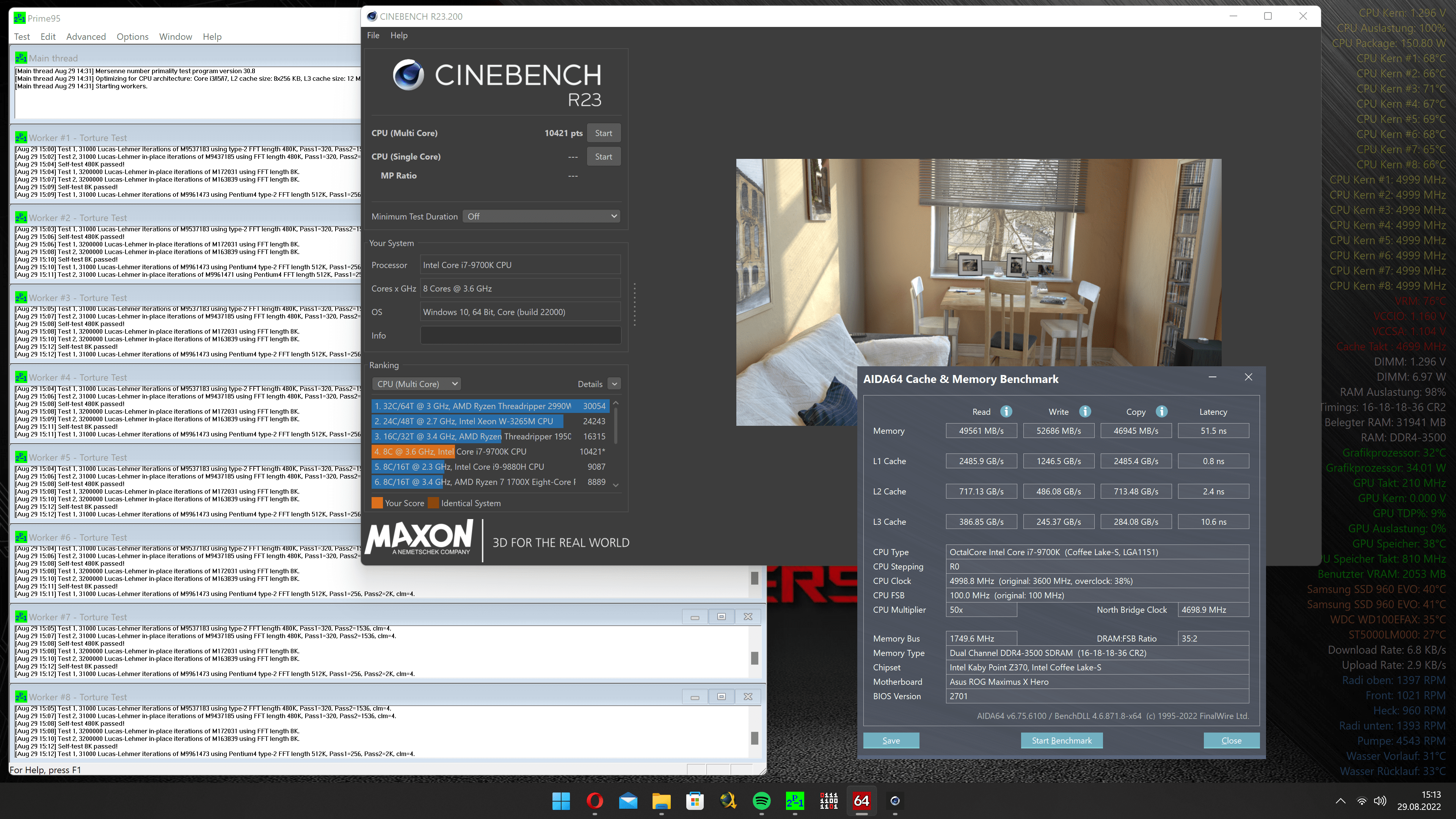Open File Explorer from the taskbar
This screenshot has height=819, width=1456.
pos(661,801)
